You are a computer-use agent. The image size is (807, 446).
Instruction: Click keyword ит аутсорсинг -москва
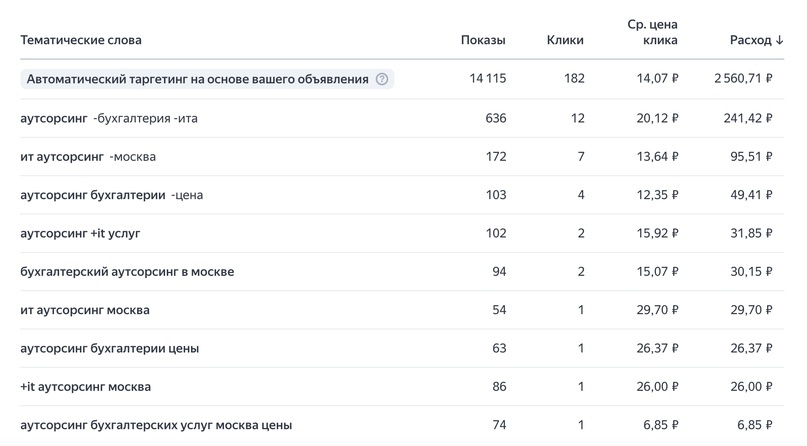88,157
